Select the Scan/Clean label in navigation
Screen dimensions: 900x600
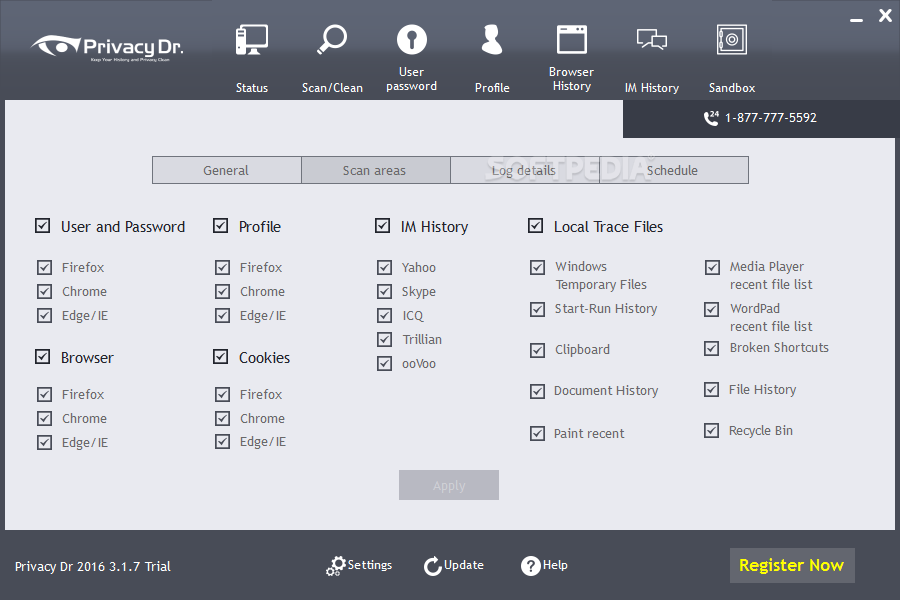[x=332, y=88]
